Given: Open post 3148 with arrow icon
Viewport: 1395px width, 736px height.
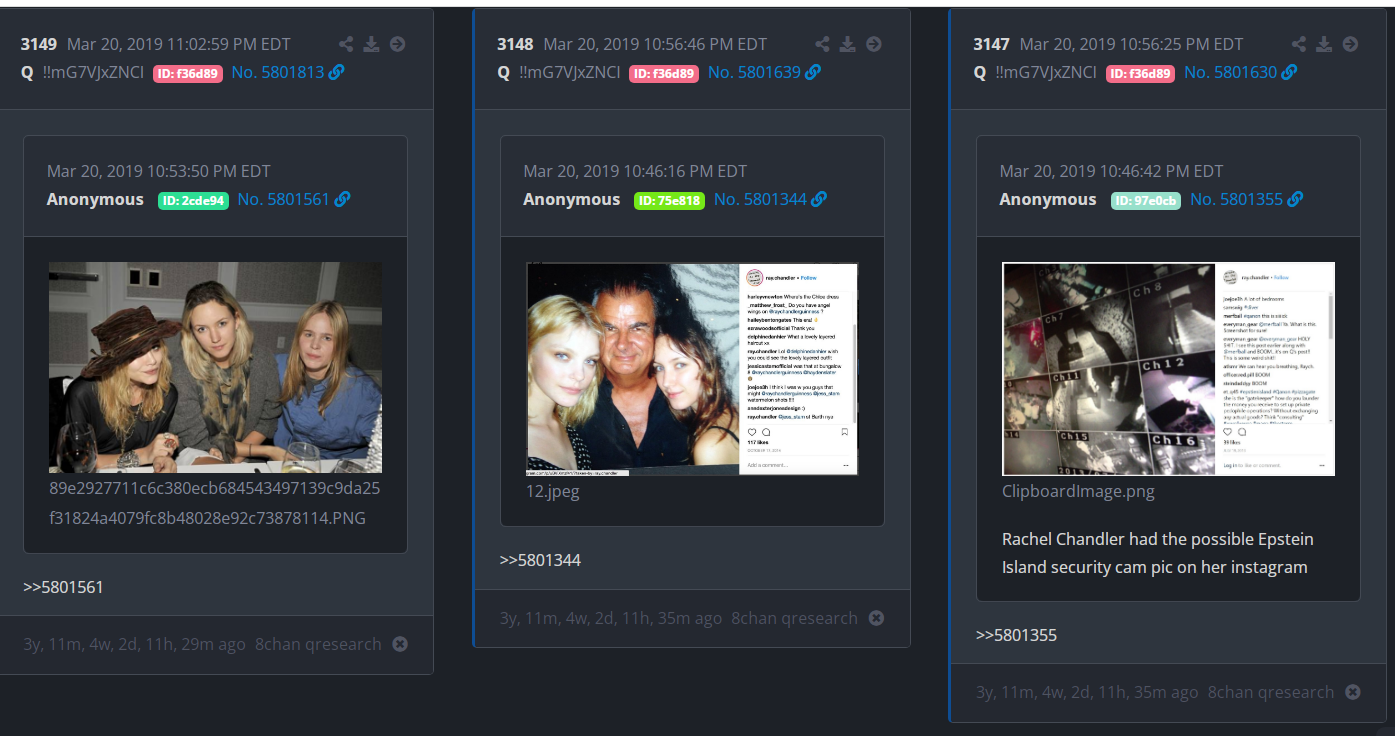Looking at the screenshot, I should [873, 44].
